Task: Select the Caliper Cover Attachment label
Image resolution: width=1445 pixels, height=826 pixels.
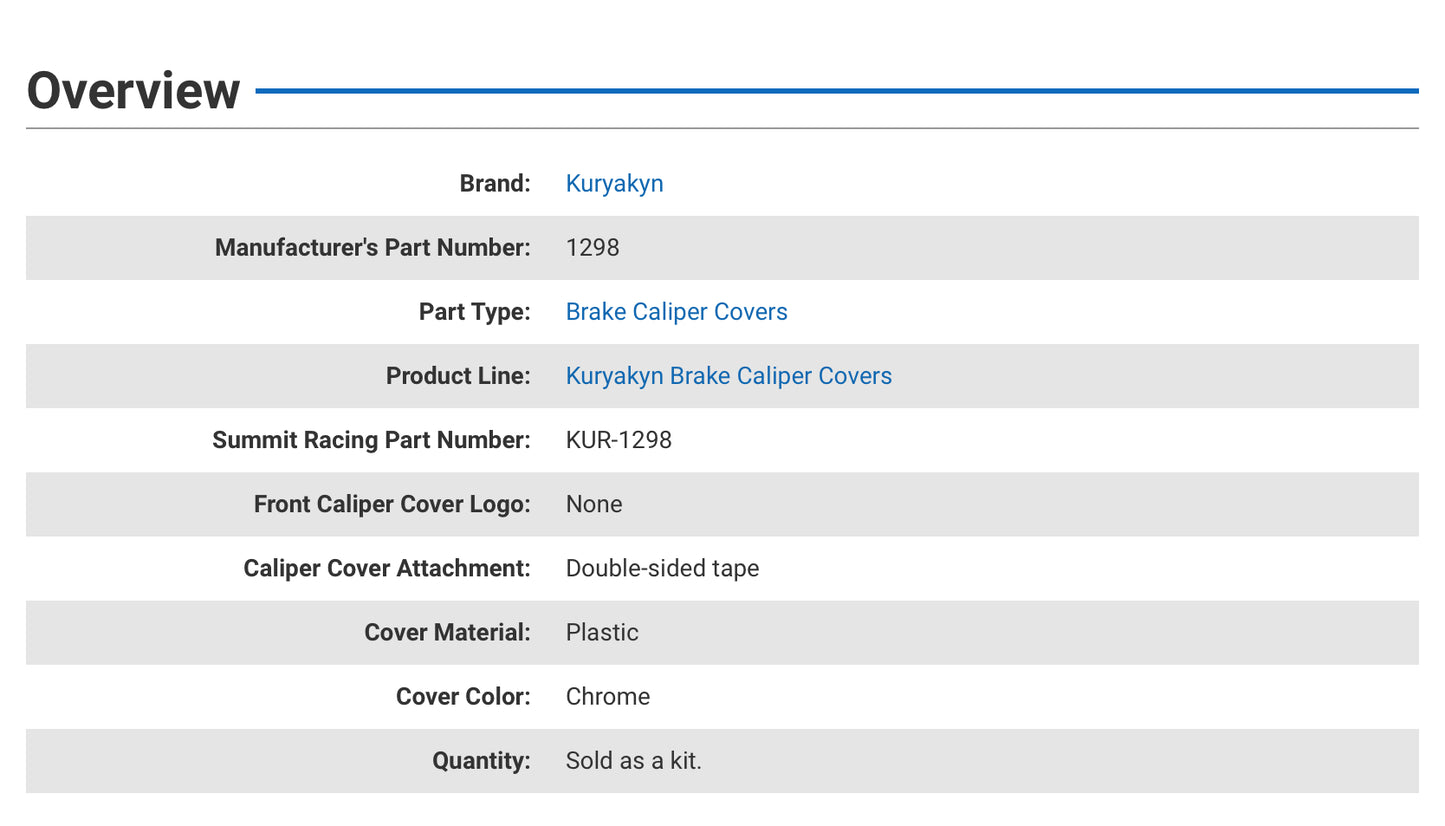Action: pyautogui.click(x=385, y=568)
